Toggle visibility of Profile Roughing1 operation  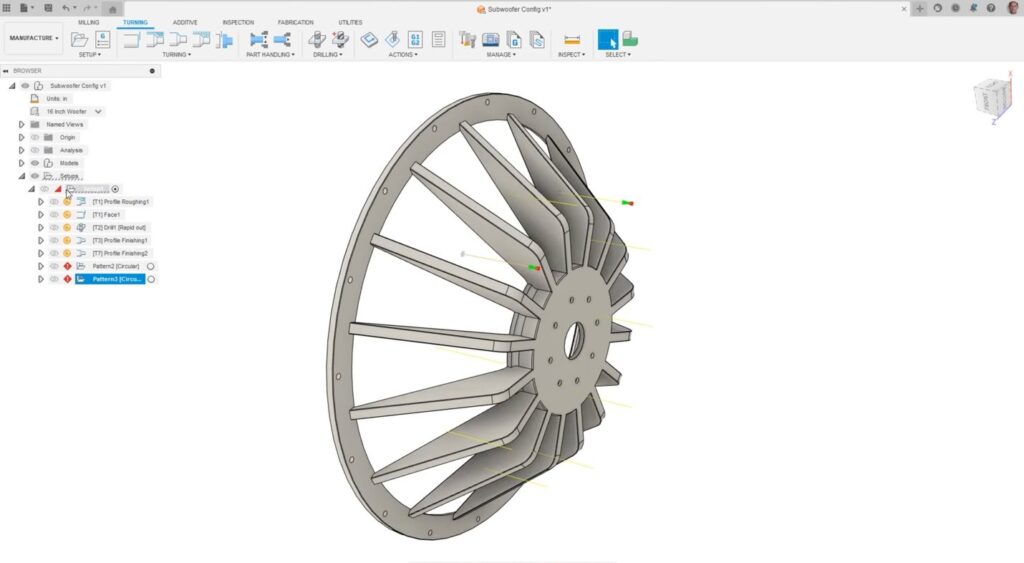click(54, 202)
